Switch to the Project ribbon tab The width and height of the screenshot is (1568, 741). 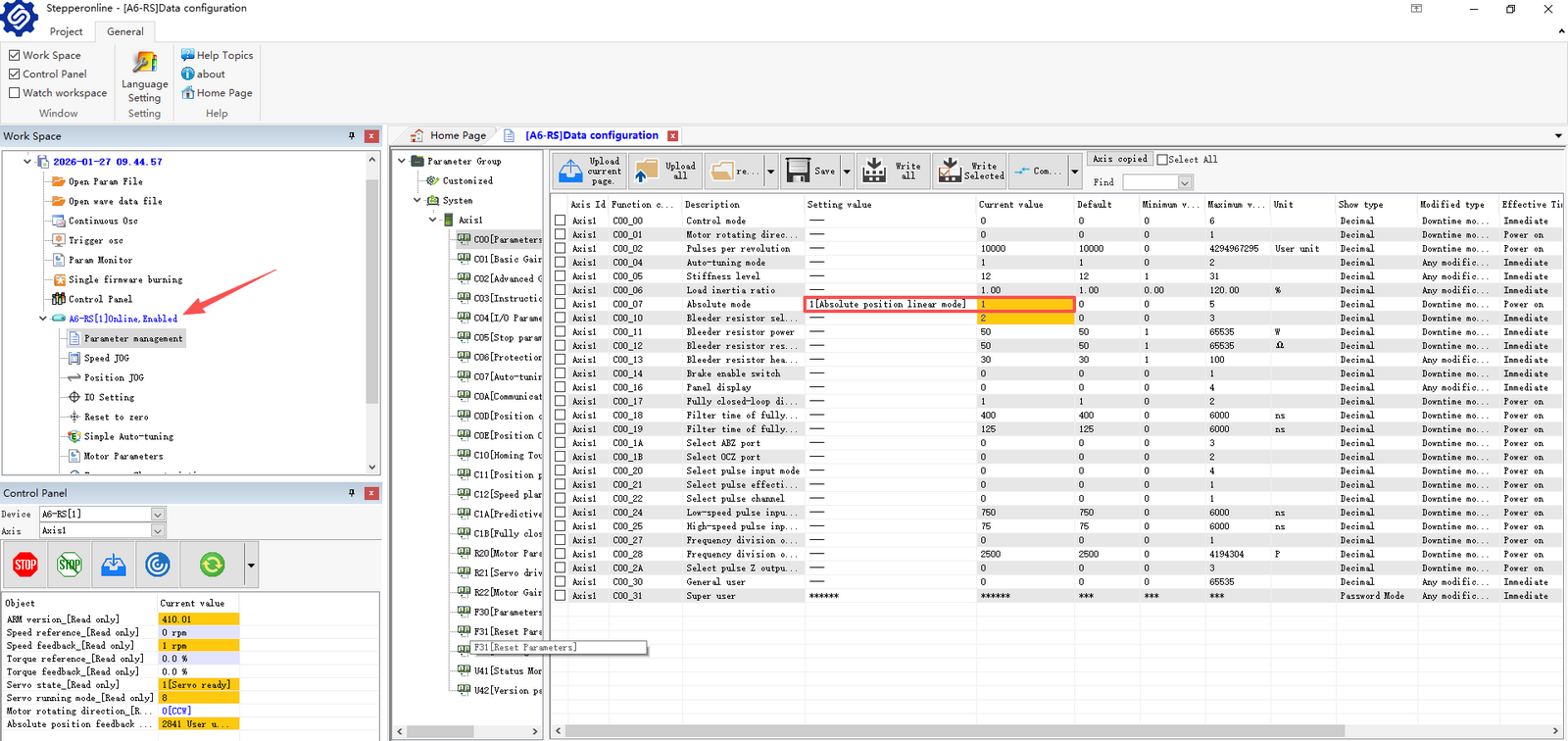click(67, 31)
